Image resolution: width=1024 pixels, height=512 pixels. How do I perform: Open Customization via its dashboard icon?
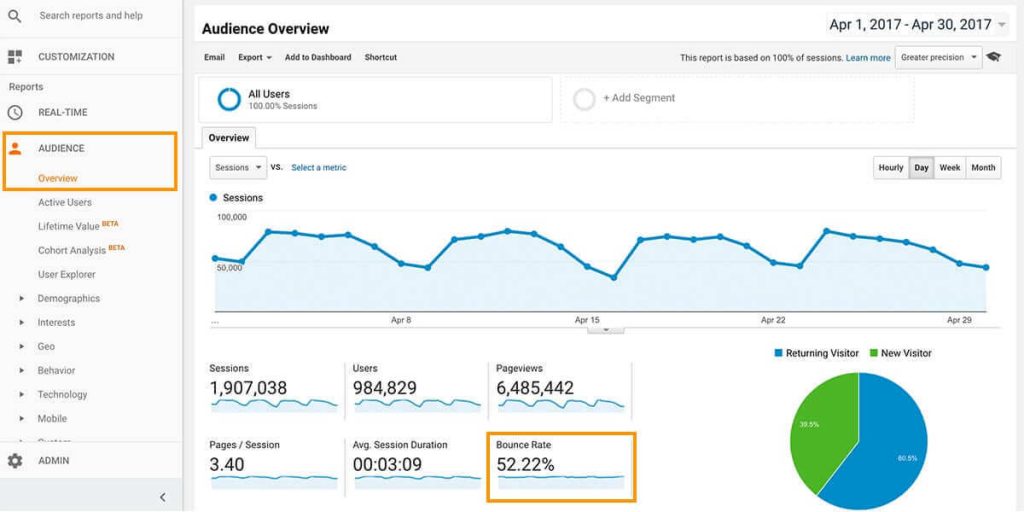[14, 57]
